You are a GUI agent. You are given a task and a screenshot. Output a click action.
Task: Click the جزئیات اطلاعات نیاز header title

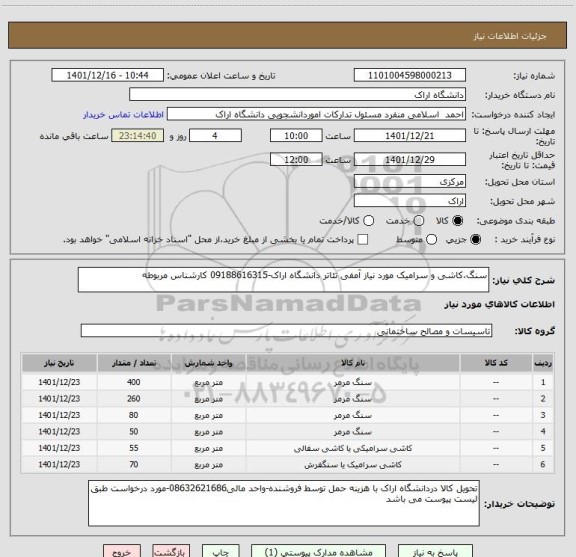click(510, 36)
